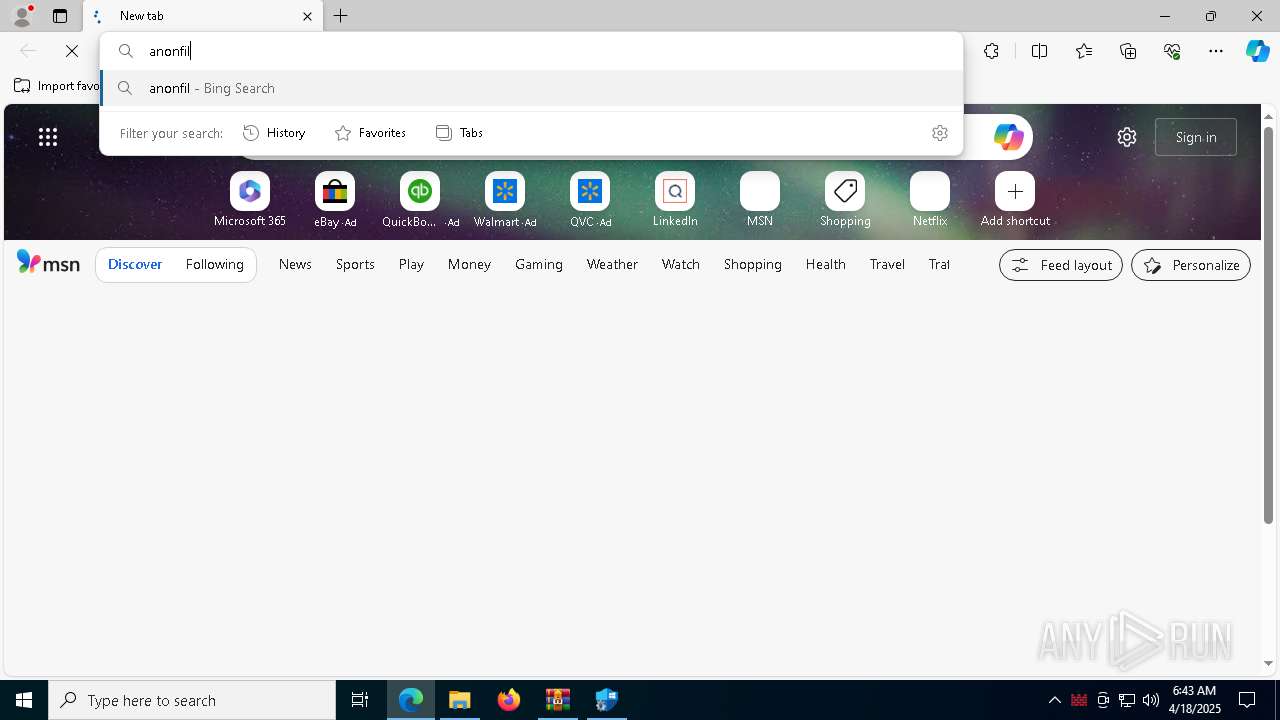Select the anonfil Bing Search suggestion
This screenshot has height=720, width=1280.
[531, 88]
